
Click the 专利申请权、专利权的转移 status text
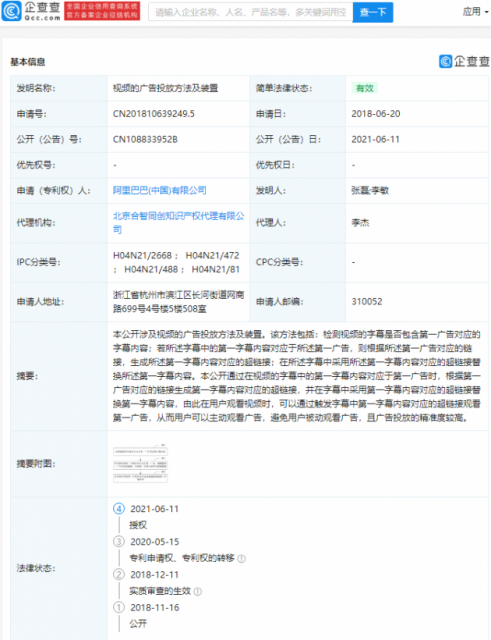[x=182, y=558]
